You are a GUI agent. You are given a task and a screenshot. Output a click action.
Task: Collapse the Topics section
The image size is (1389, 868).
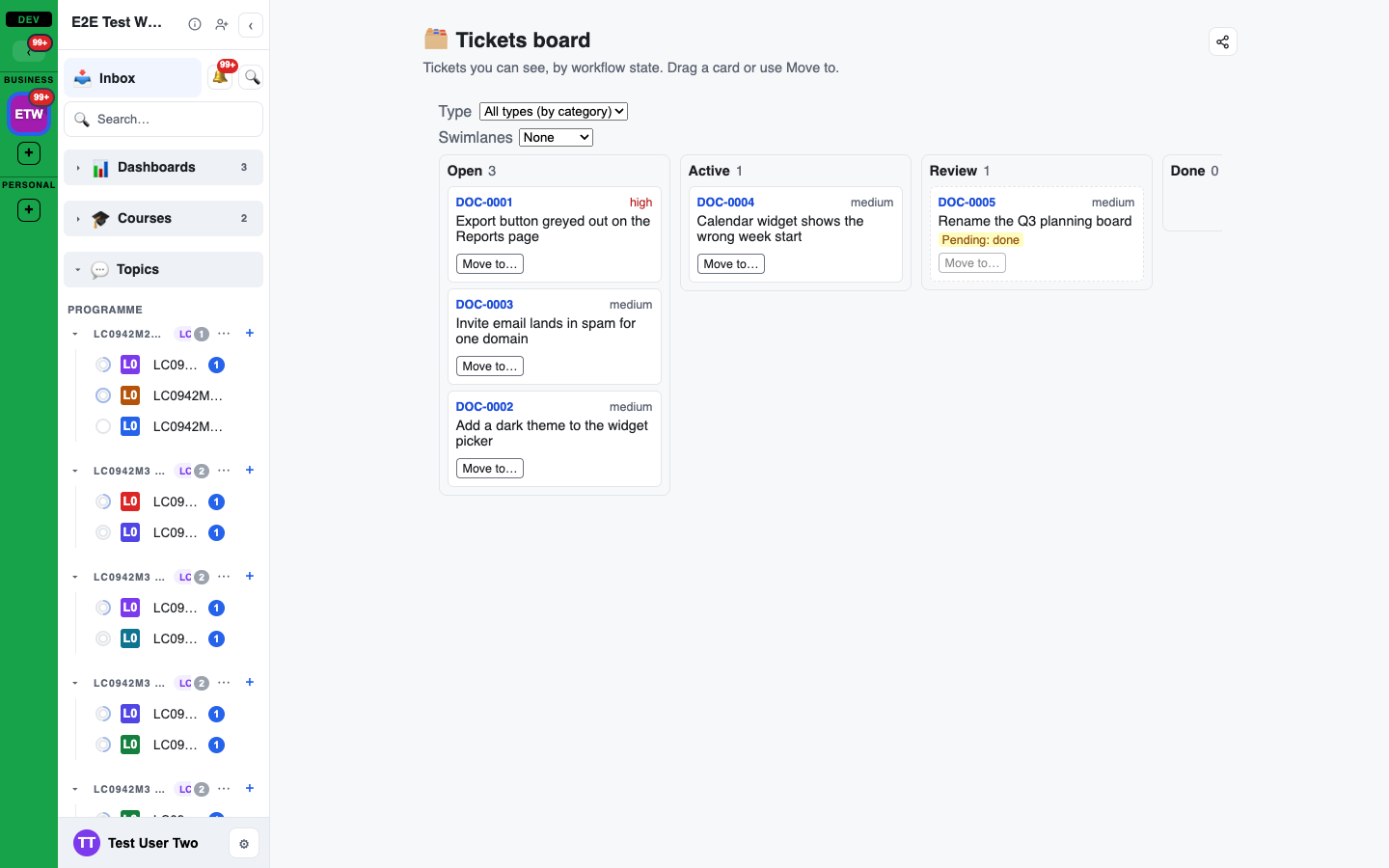[x=163, y=270]
